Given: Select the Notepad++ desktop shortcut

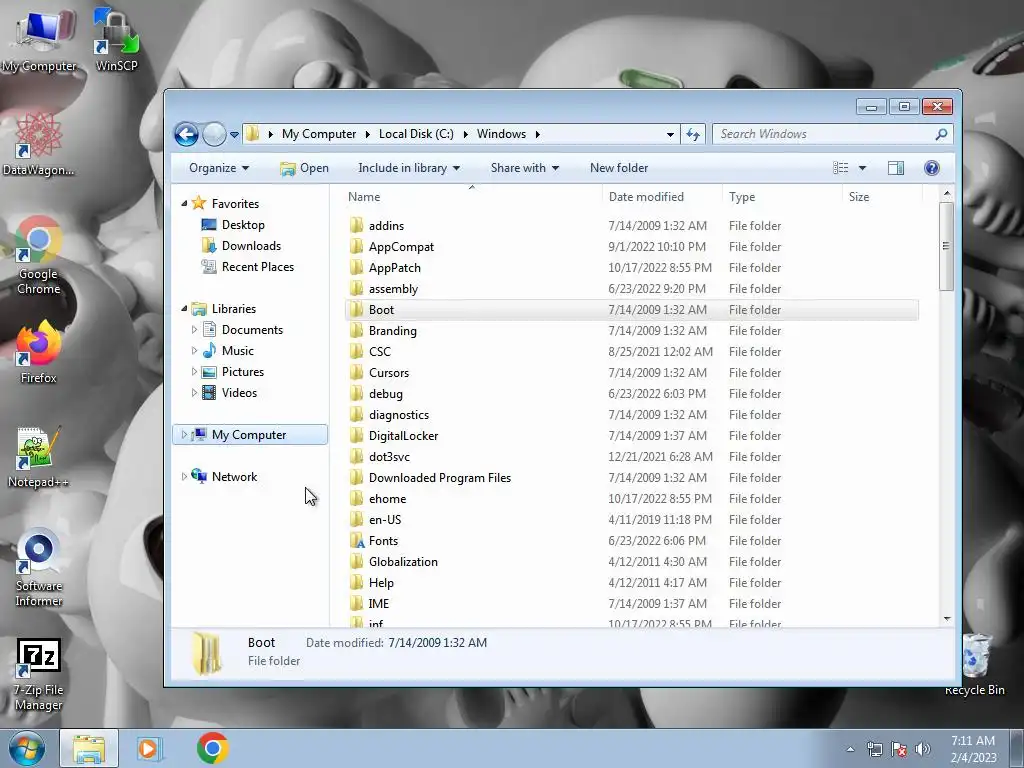Looking at the screenshot, I should 39,456.
